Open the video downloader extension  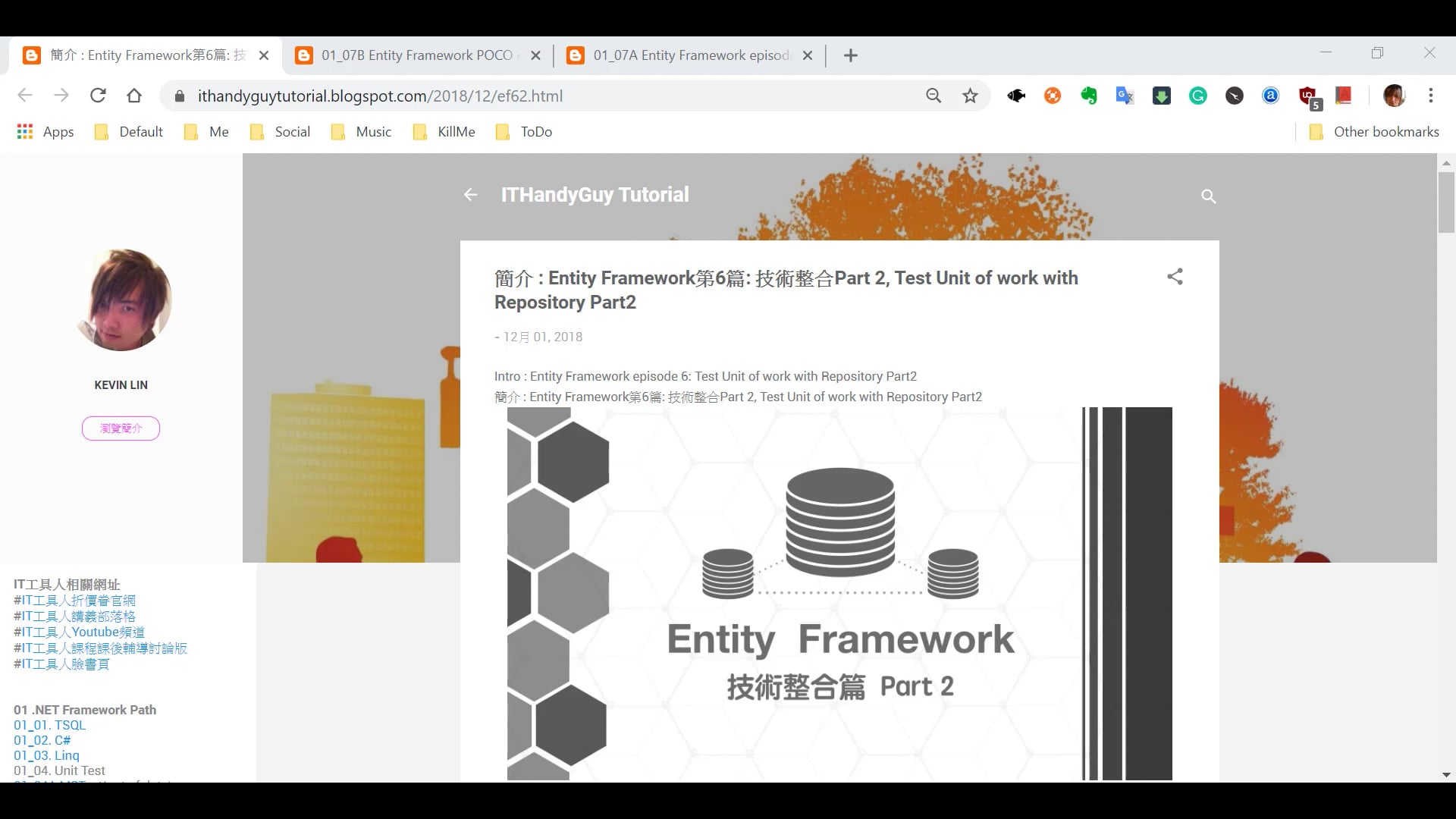coord(1161,96)
